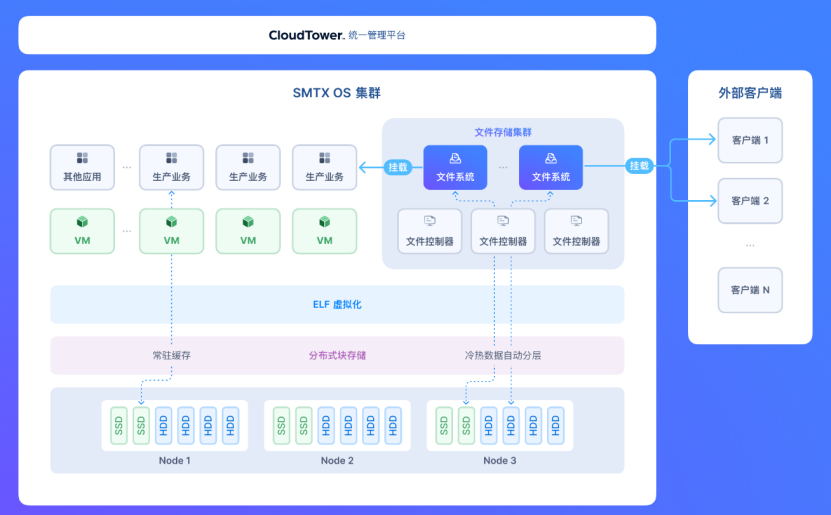The width and height of the screenshot is (831, 515).
Task: Click the SMTX OS 集群 title
Action: 337,93
